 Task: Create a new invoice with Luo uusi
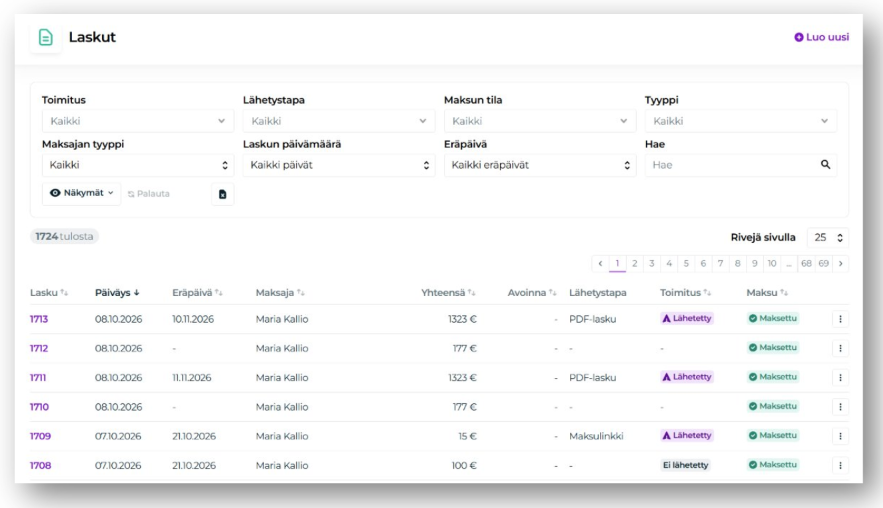[822, 37]
